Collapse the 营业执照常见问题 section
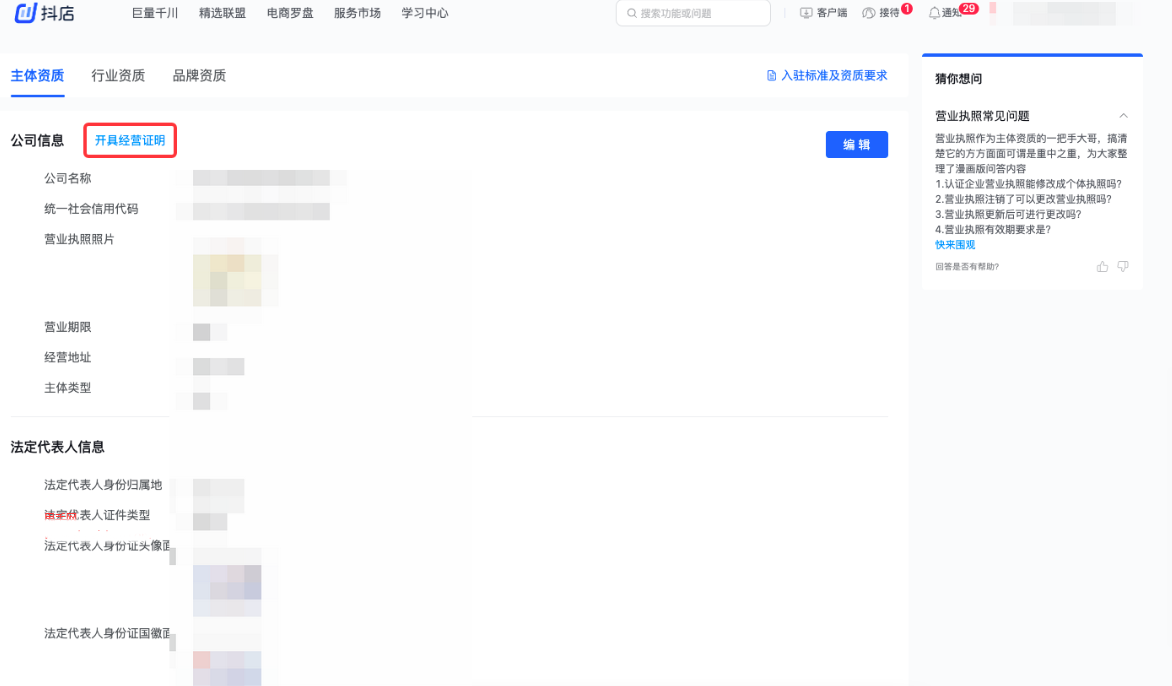The height and width of the screenshot is (686, 1172). 1123,116
